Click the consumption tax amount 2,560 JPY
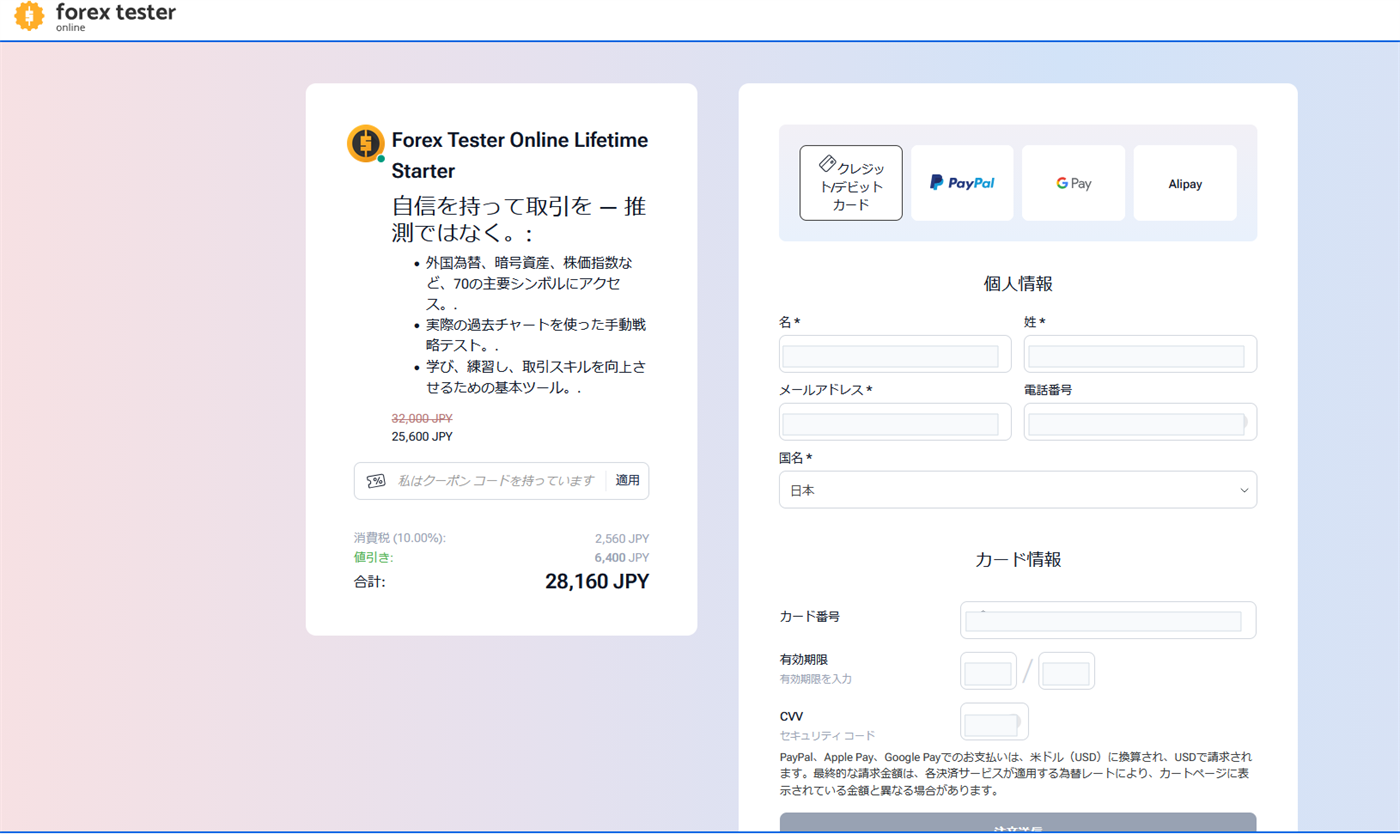Screen dimensions: 1400x834 (622, 538)
